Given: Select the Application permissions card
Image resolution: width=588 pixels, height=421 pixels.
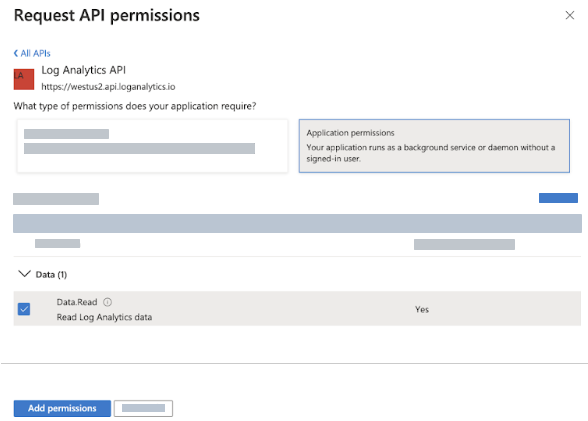Looking at the screenshot, I should pyautogui.click(x=434, y=146).
